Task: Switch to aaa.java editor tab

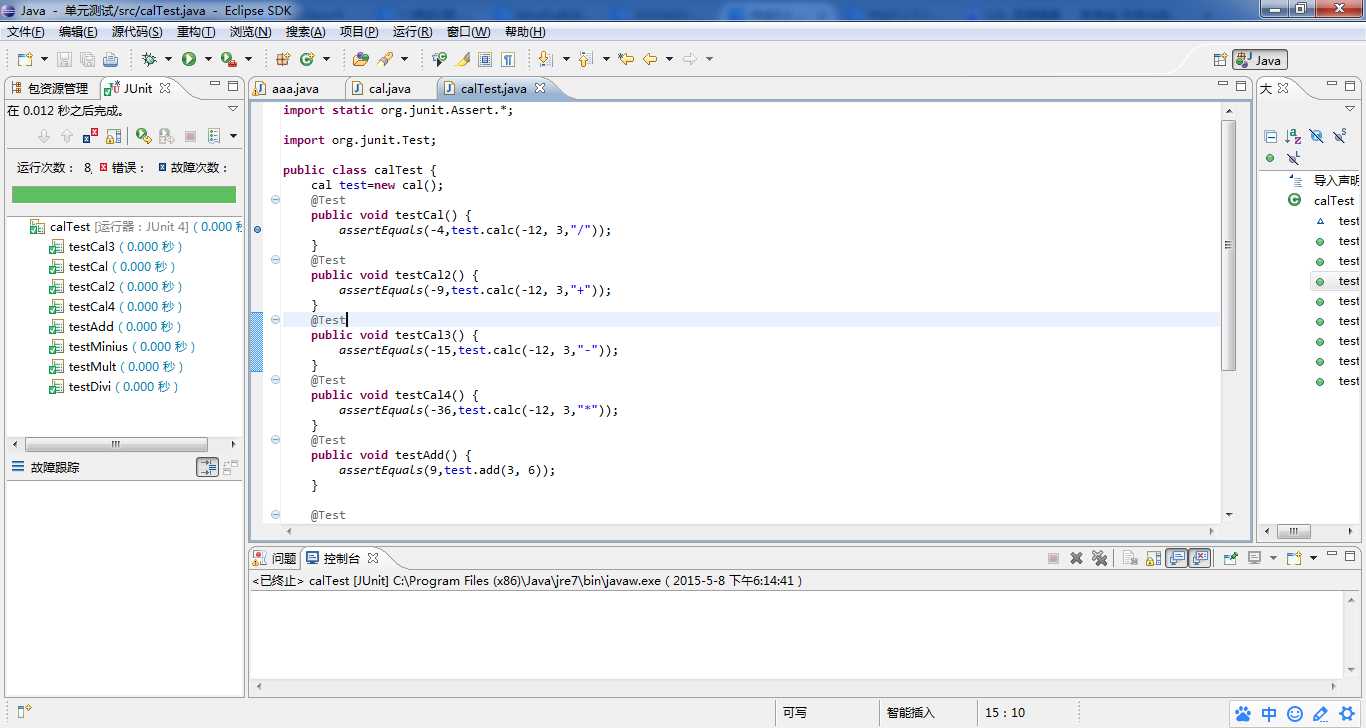Action: tap(295, 88)
